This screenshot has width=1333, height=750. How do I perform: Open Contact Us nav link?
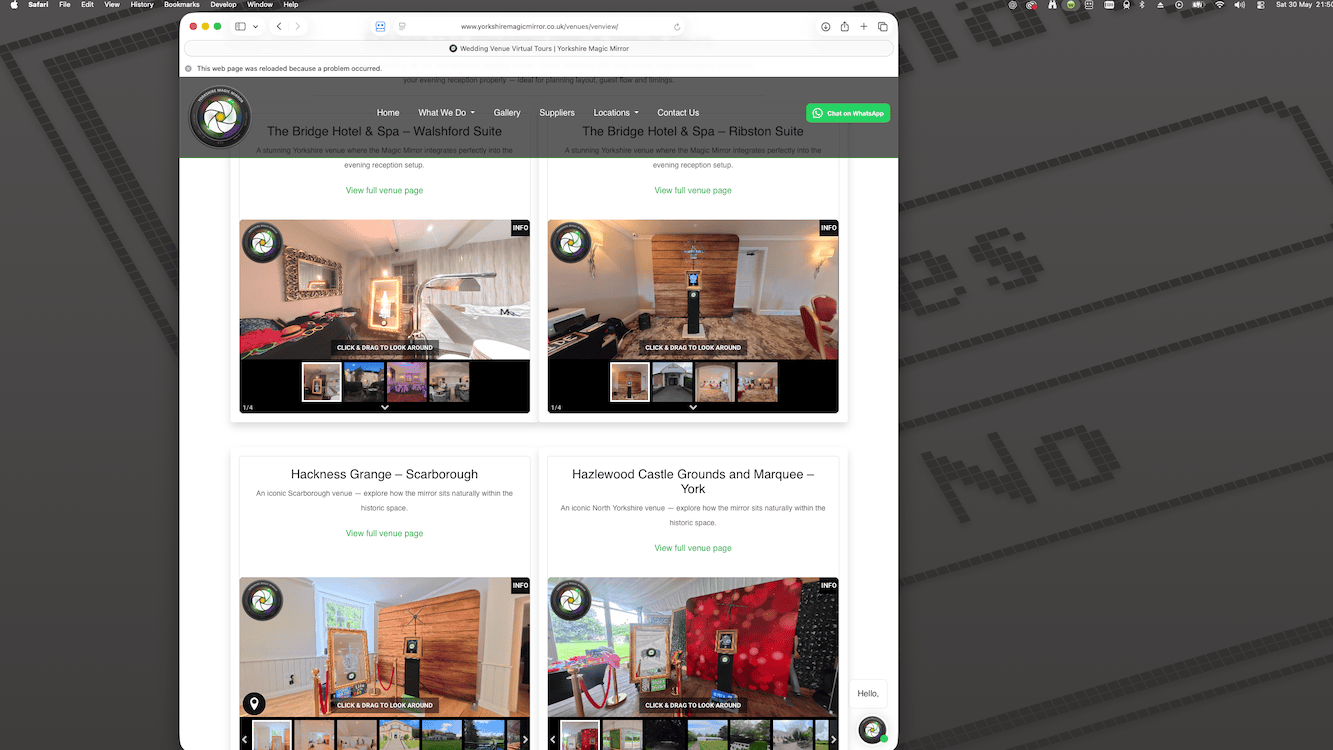[678, 113]
